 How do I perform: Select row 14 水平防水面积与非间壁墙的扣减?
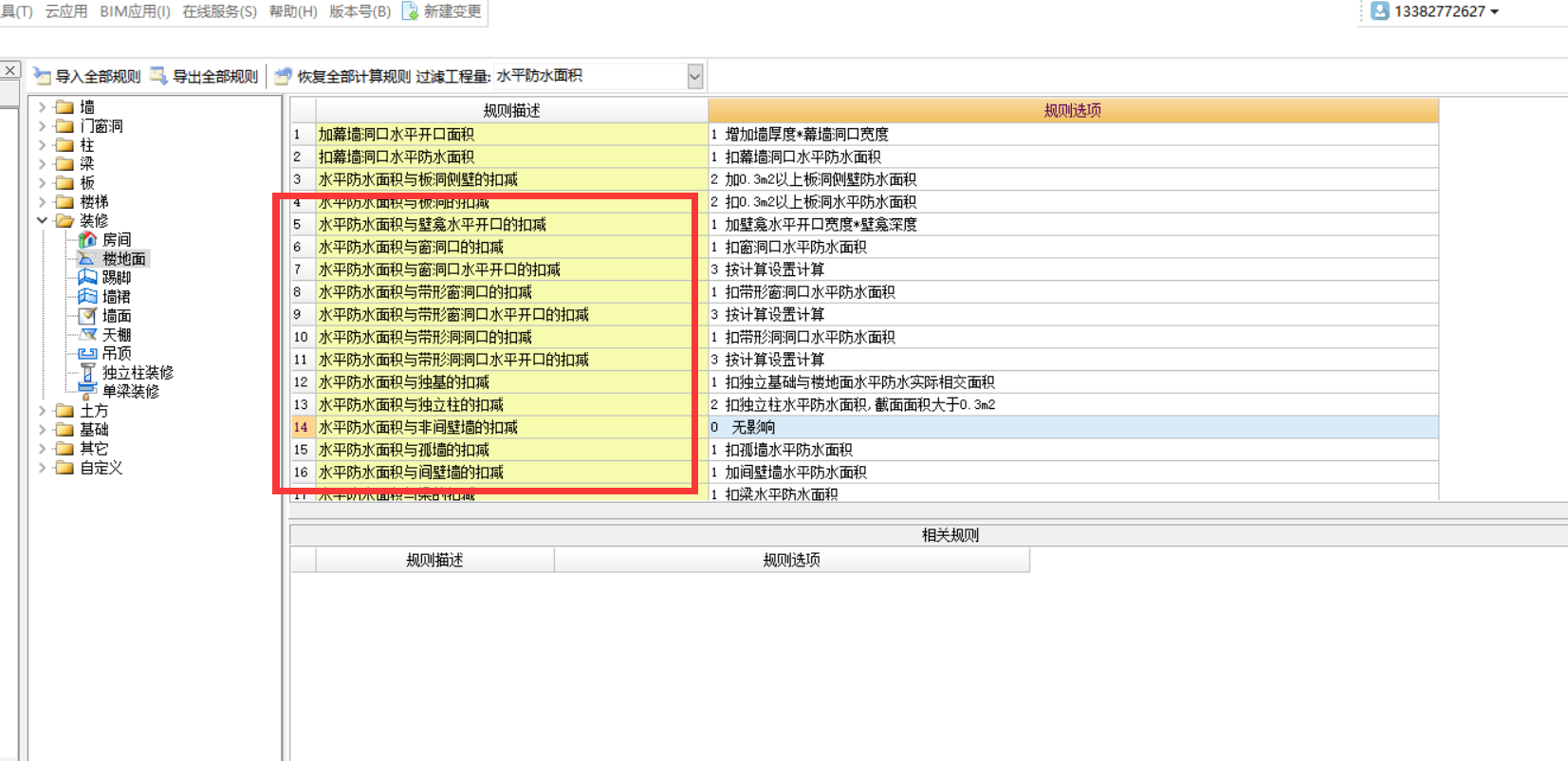click(511, 427)
